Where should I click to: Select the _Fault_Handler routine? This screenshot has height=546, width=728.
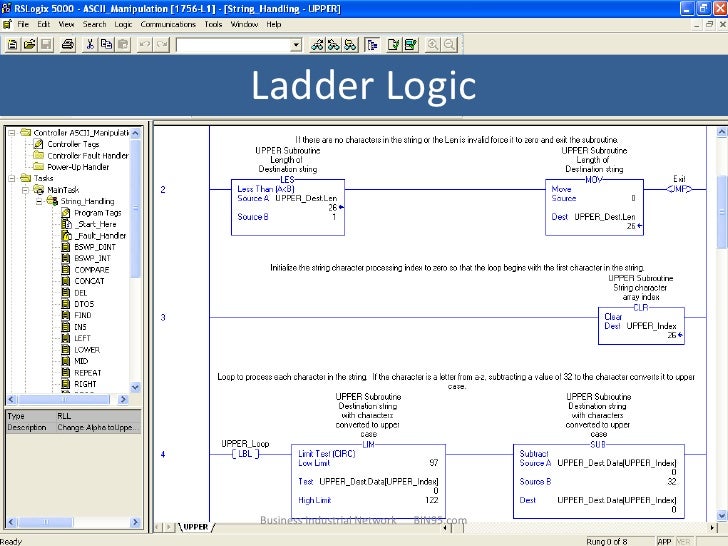pyautogui.click(x=100, y=235)
